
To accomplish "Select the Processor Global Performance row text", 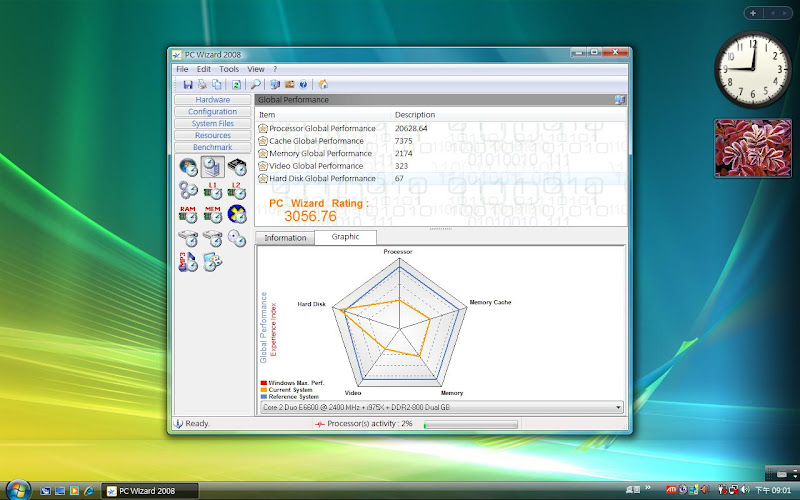I will 322,129.
